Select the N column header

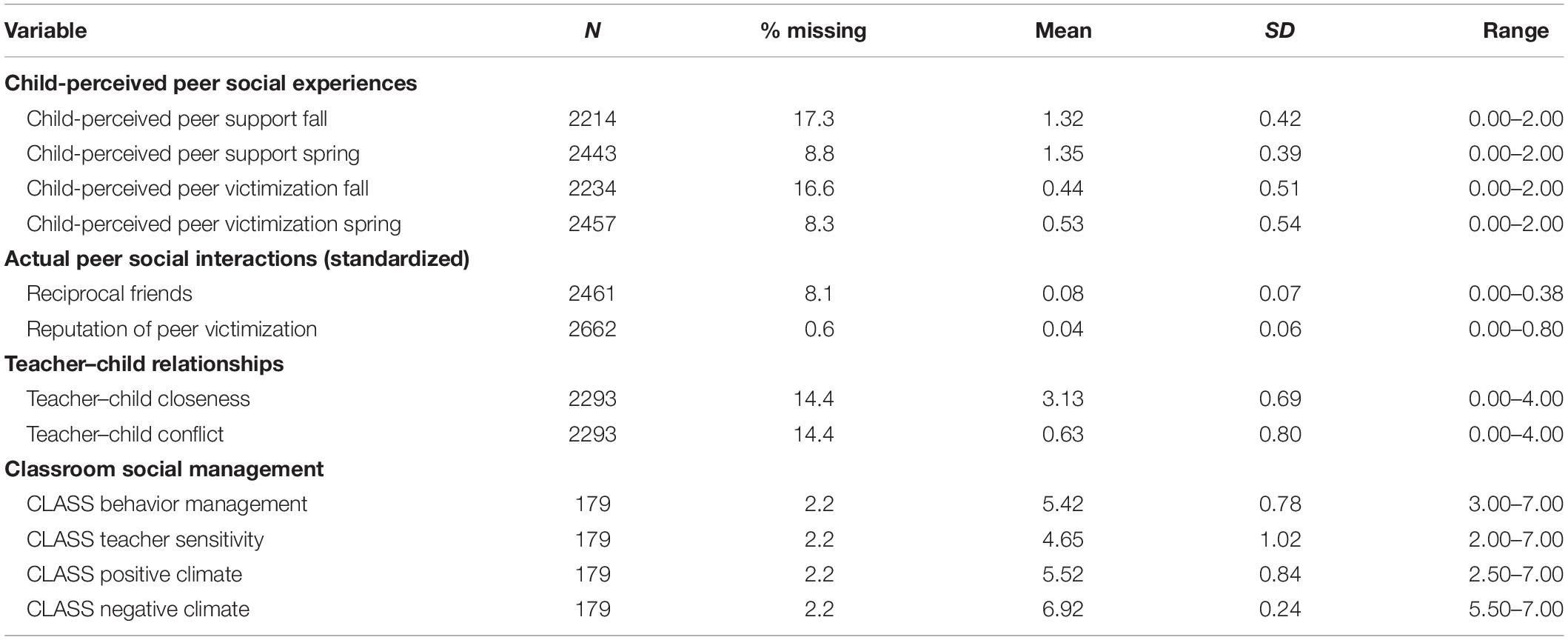tap(592, 30)
